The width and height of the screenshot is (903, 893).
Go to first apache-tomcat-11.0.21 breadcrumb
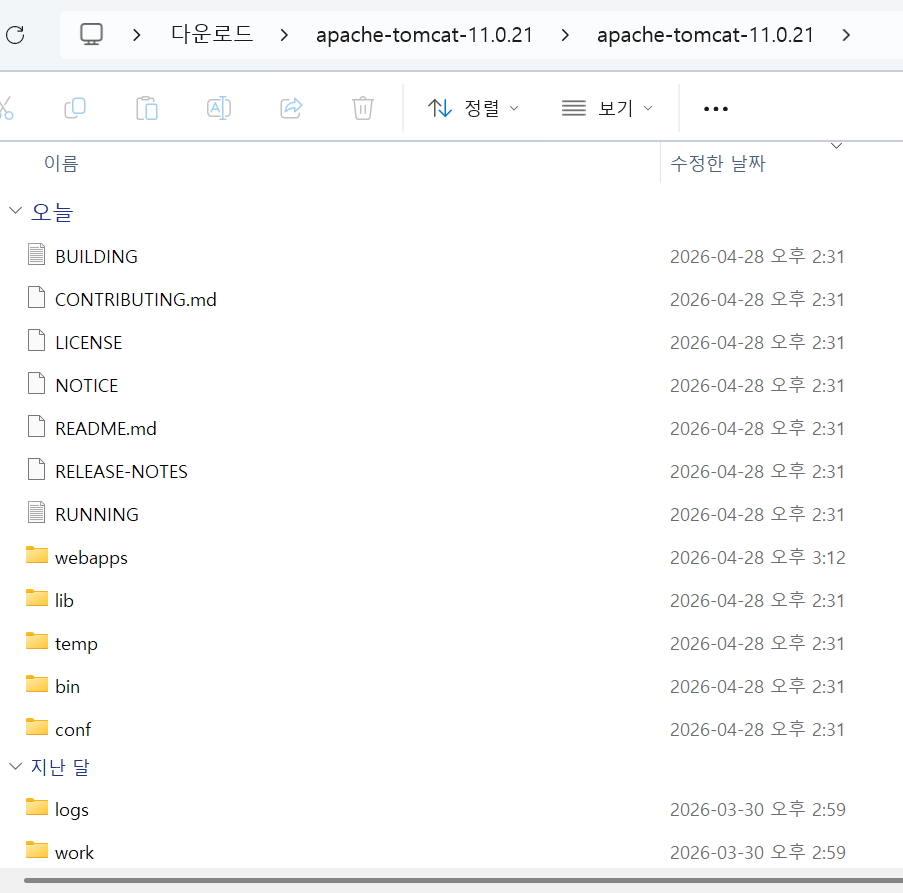[x=424, y=35]
